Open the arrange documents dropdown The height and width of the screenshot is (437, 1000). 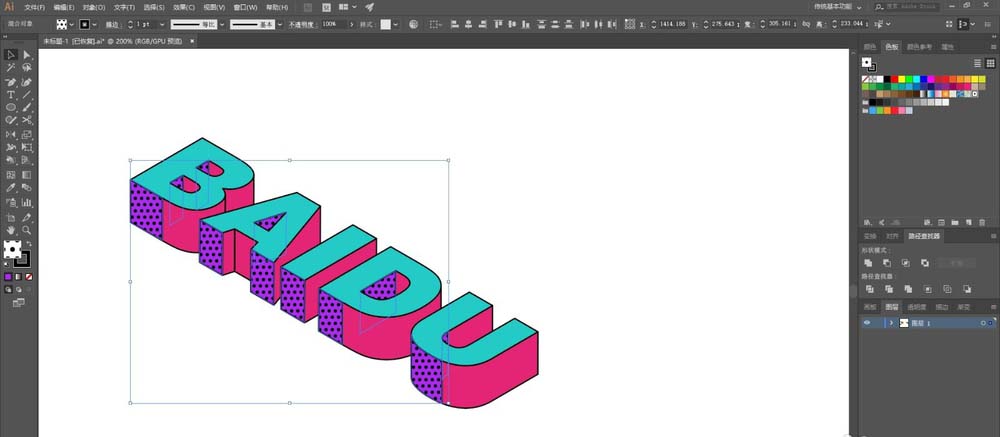pos(348,7)
